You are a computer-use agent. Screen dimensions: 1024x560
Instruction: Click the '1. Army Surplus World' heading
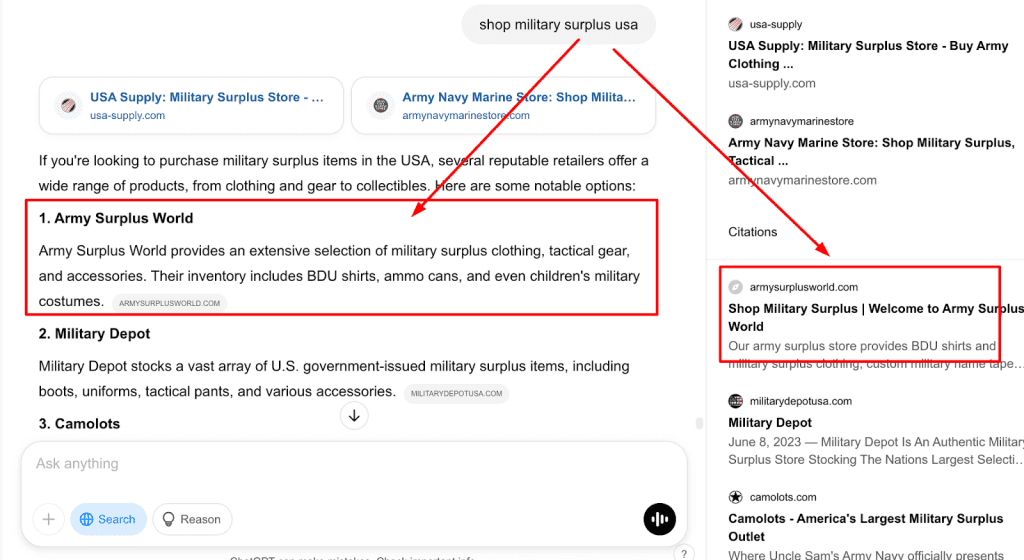click(x=116, y=219)
